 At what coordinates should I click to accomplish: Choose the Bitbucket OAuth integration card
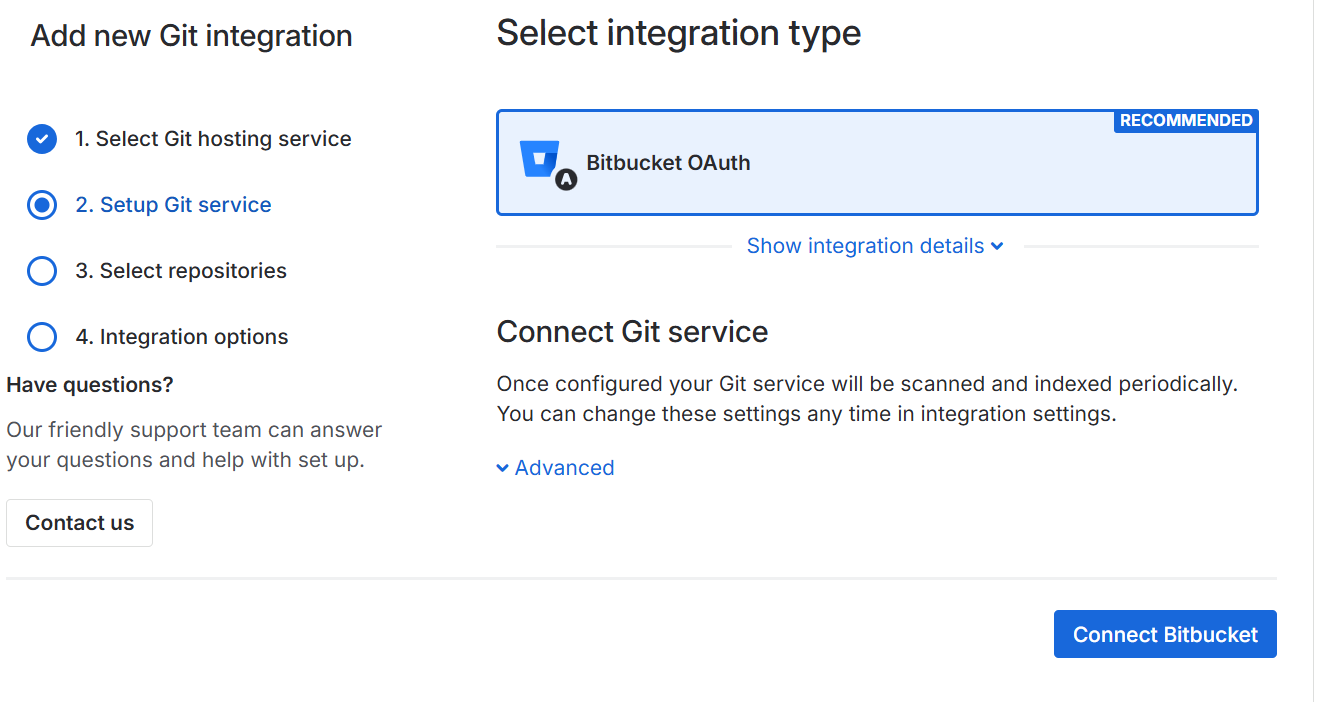tap(877, 163)
